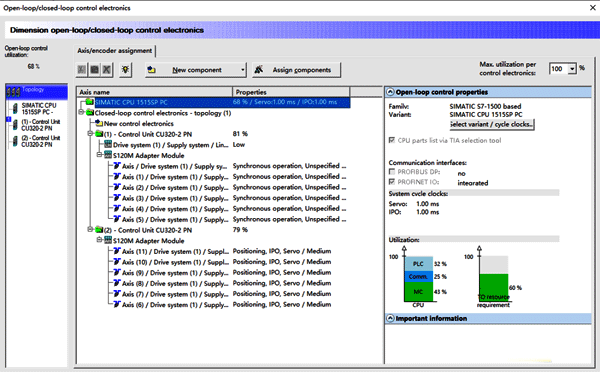
Task: Select SIMATIC CPU 1515SP PC topology icon
Action: (x=15, y=109)
